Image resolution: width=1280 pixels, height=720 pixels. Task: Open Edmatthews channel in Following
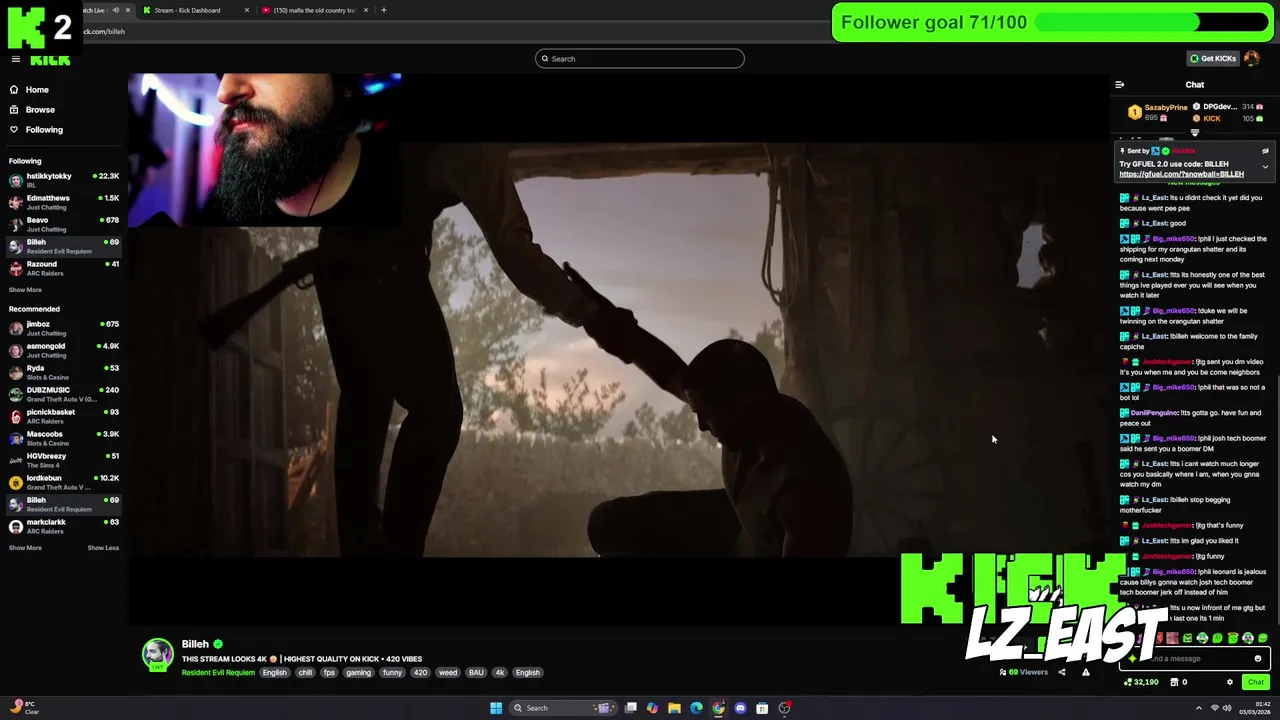[x=63, y=202]
